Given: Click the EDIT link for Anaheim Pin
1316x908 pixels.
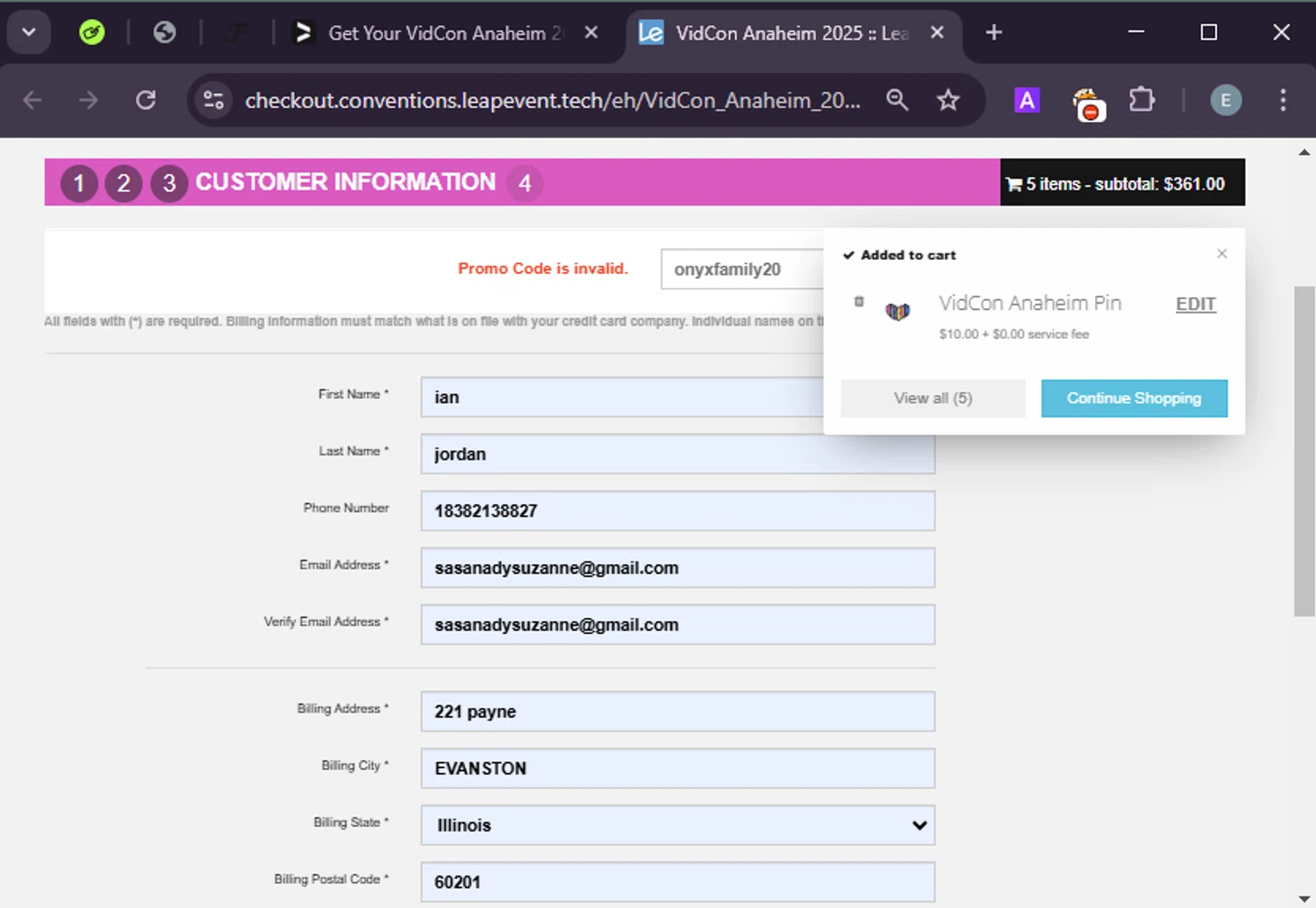Looking at the screenshot, I should [x=1196, y=304].
